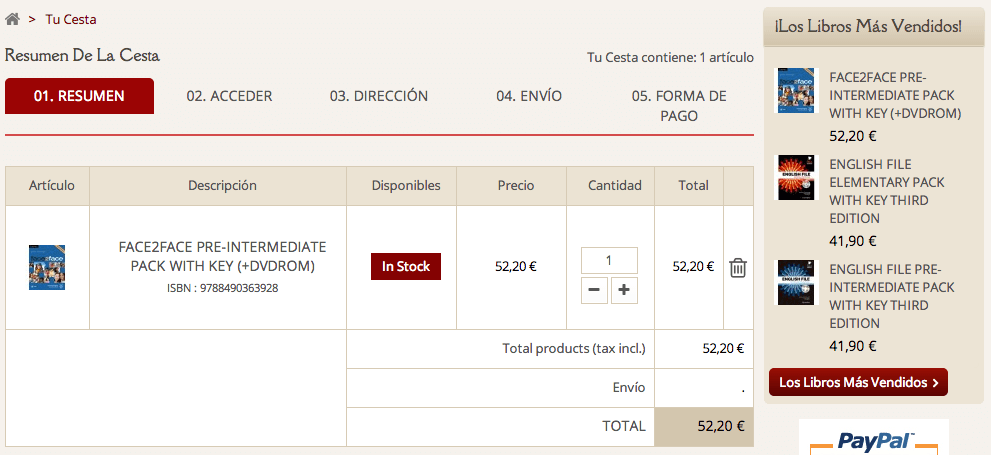Open the Face2Face bestseller cover thumbnail

pos(796,90)
